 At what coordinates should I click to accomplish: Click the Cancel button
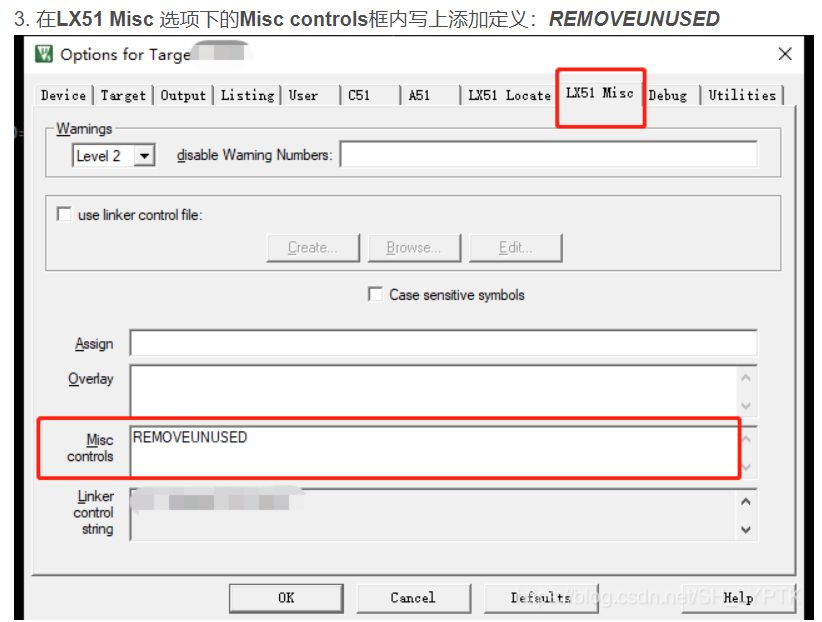[x=413, y=598]
